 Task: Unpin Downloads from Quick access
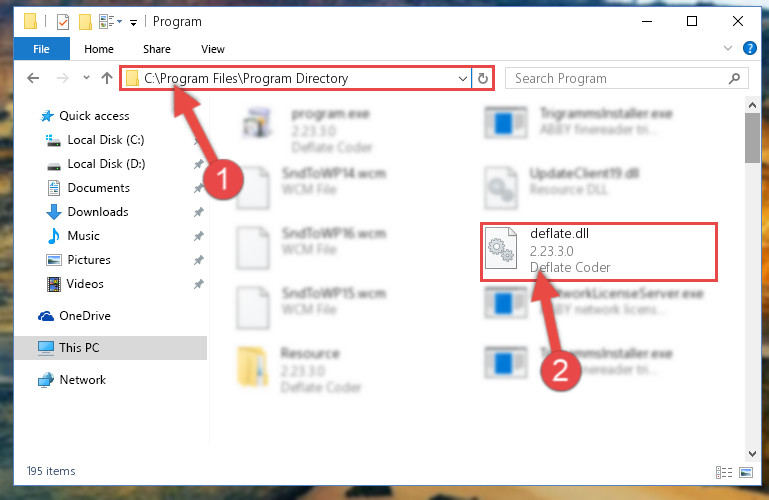(198, 212)
